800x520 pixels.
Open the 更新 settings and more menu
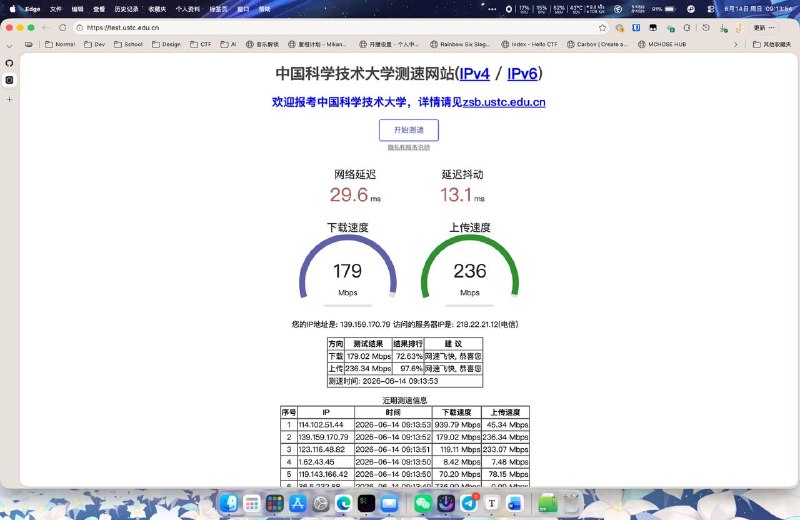pos(764,28)
